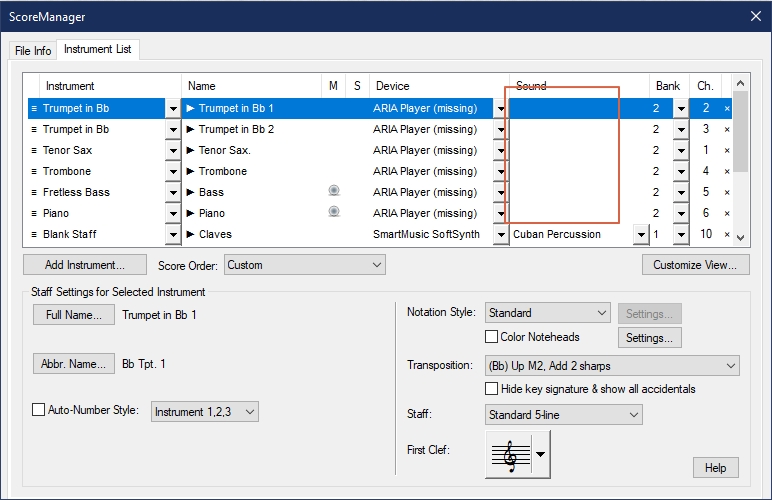This screenshot has width=772, height=500.
Task: Check Hide key signature & show all accidentals
Action: (492, 388)
